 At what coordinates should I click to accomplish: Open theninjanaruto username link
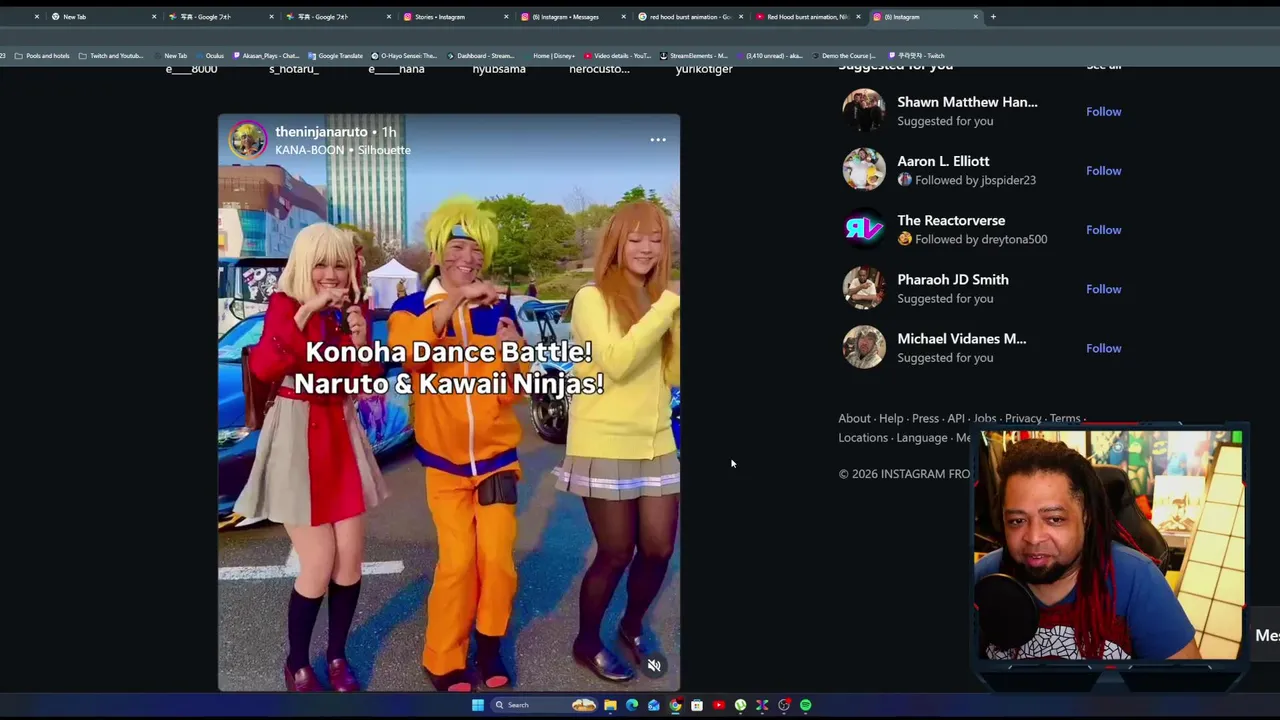[x=321, y=132]
